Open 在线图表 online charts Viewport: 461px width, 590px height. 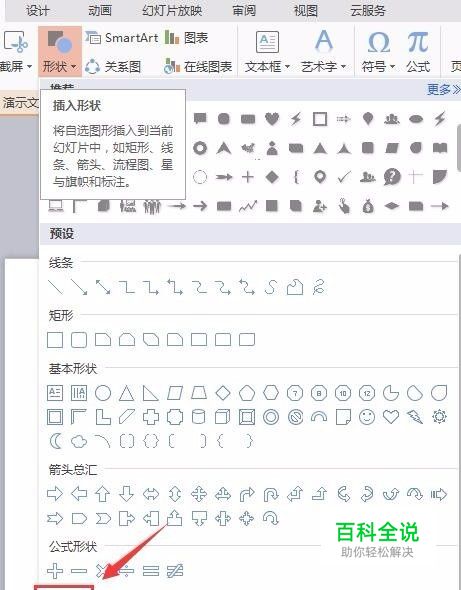pyautogui.click(x=198, y=66)
